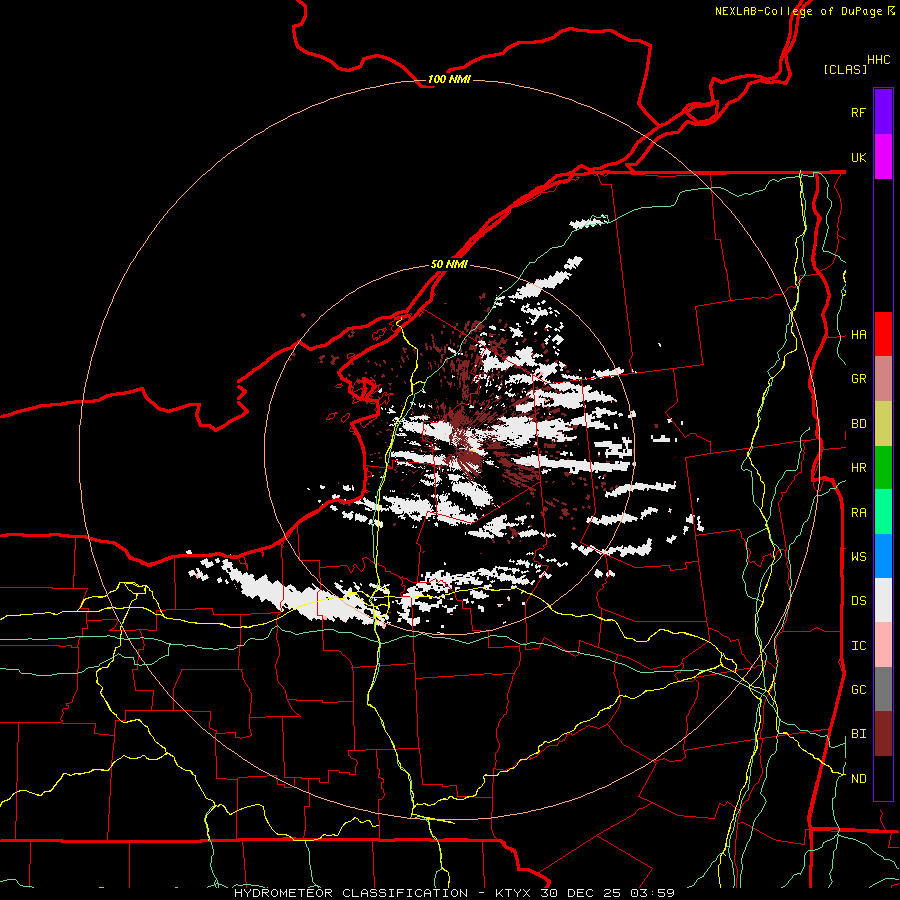Click the BI brown legend swatch

tap(883, 734)
